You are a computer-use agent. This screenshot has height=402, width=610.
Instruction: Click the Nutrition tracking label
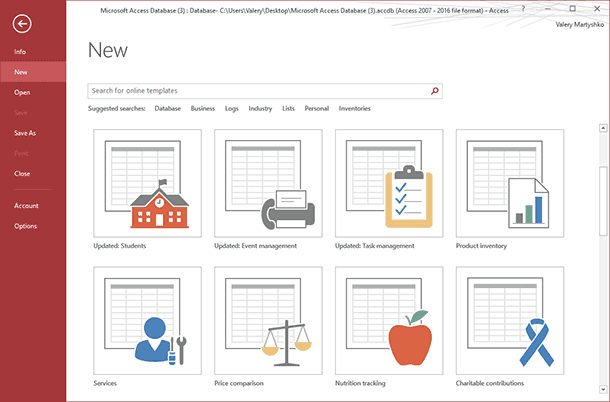coord(360,383)
